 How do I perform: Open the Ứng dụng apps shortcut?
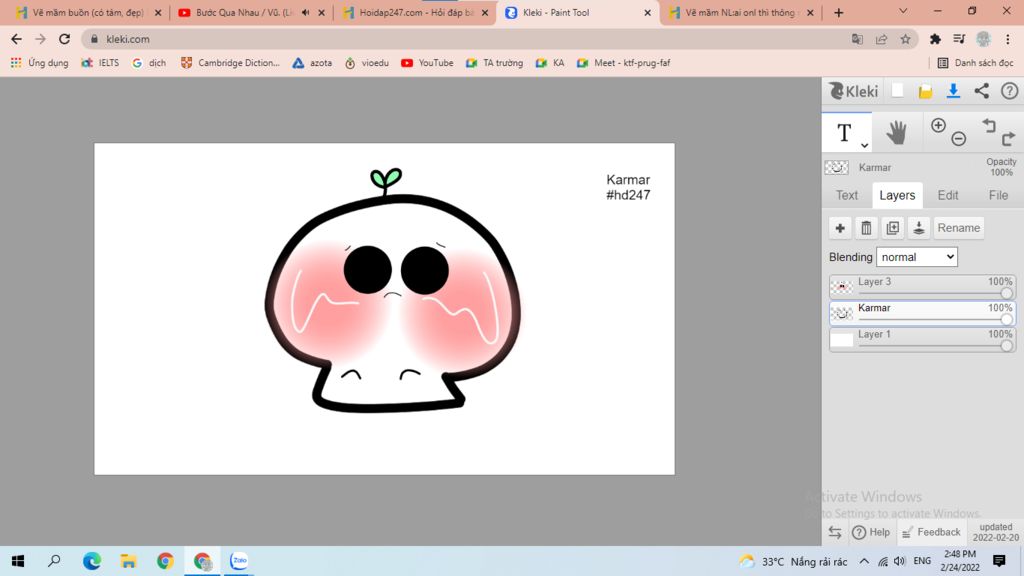[40, 63]
